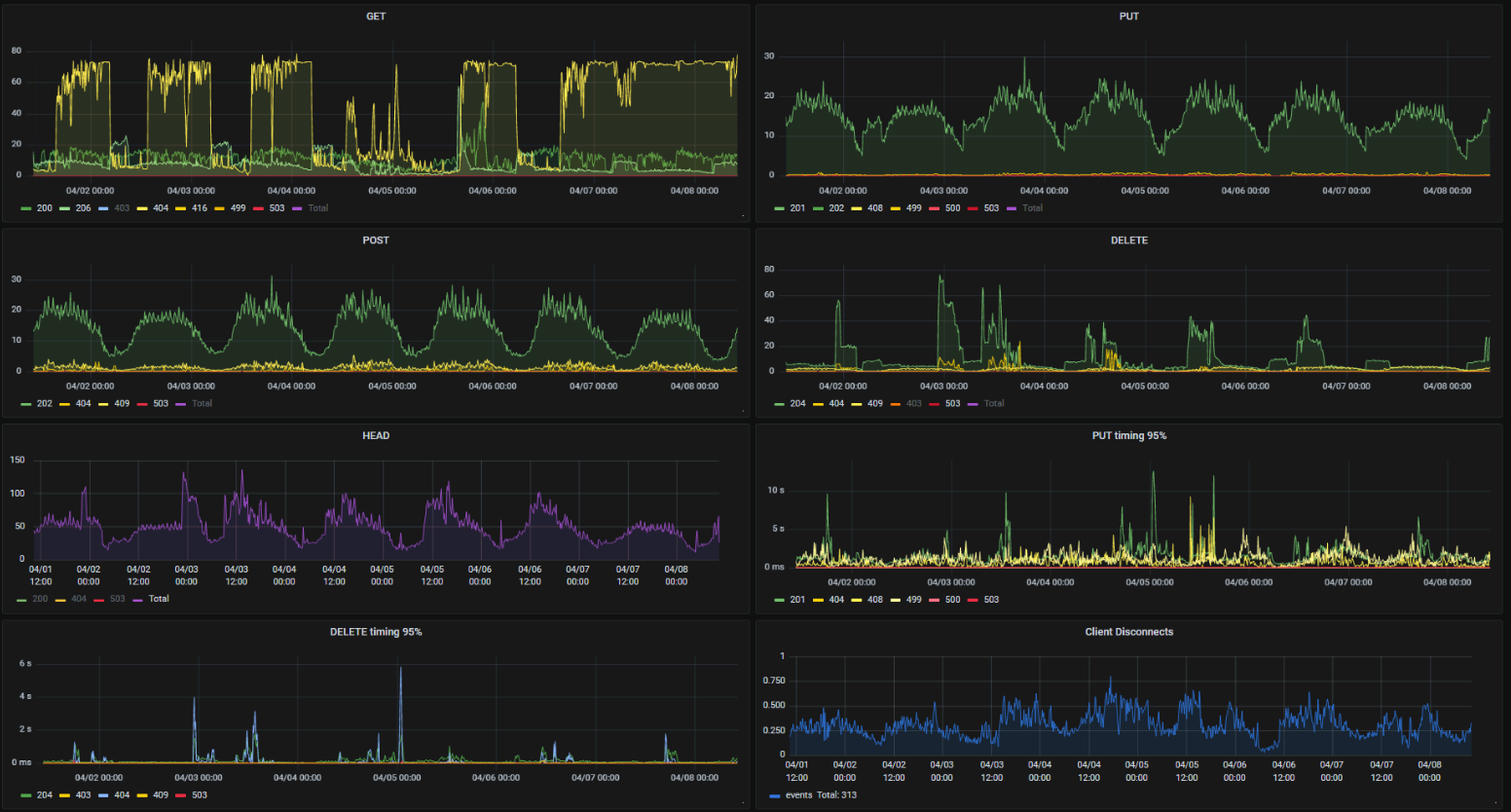This screenshot has height=812, width=1511.
Task: Click the Total: 313 value in Client Disconnects
Action: point(837,795)
